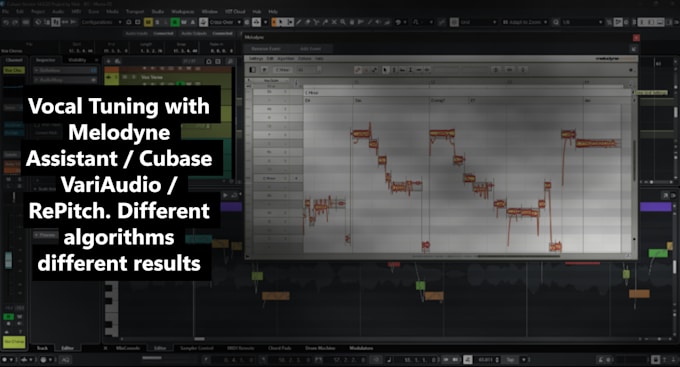Image resolution: width=680 pixels, height=367 pixels.
Task: Open Melodyne's settings gear on right
Action: (631, 69)
